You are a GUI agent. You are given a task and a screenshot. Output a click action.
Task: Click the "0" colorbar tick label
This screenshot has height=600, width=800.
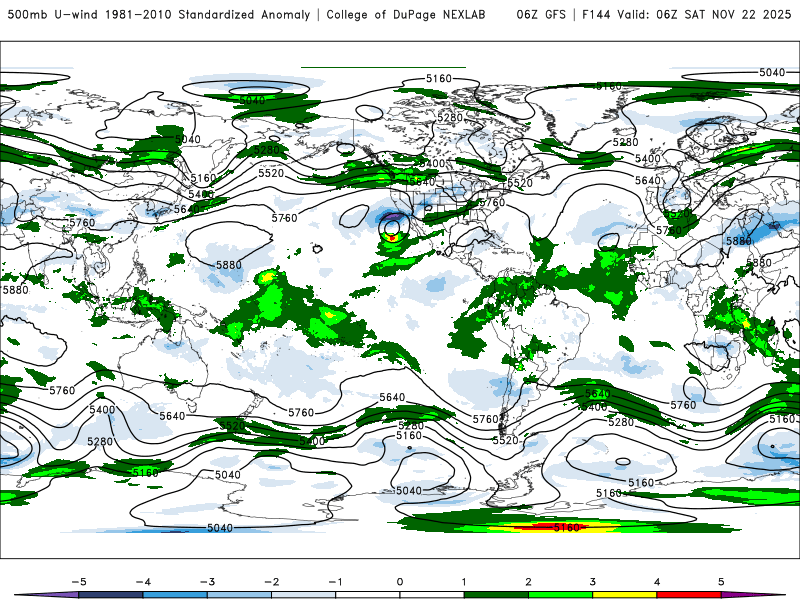399,582
